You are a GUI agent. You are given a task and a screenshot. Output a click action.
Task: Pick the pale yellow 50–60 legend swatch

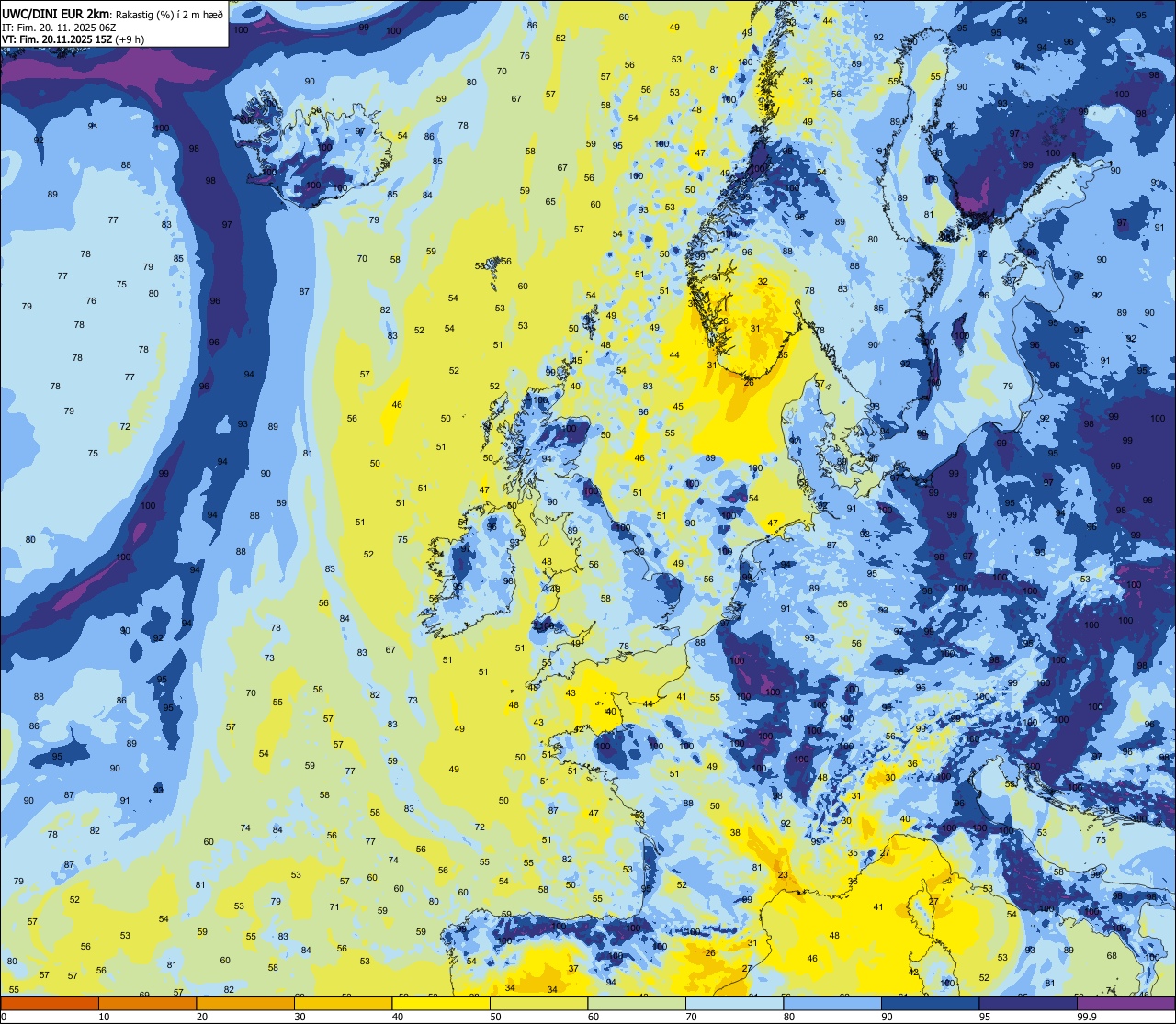[538, 1003]
